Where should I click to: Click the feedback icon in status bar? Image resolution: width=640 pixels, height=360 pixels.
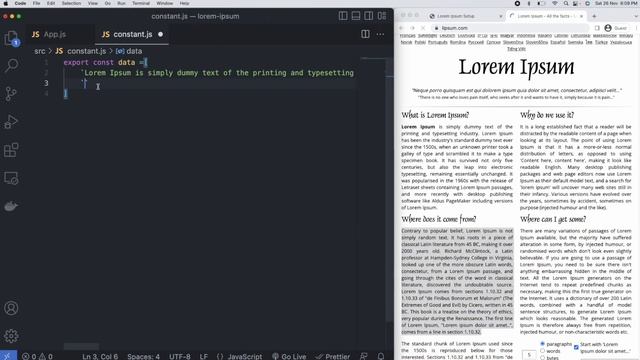point(364,356)
